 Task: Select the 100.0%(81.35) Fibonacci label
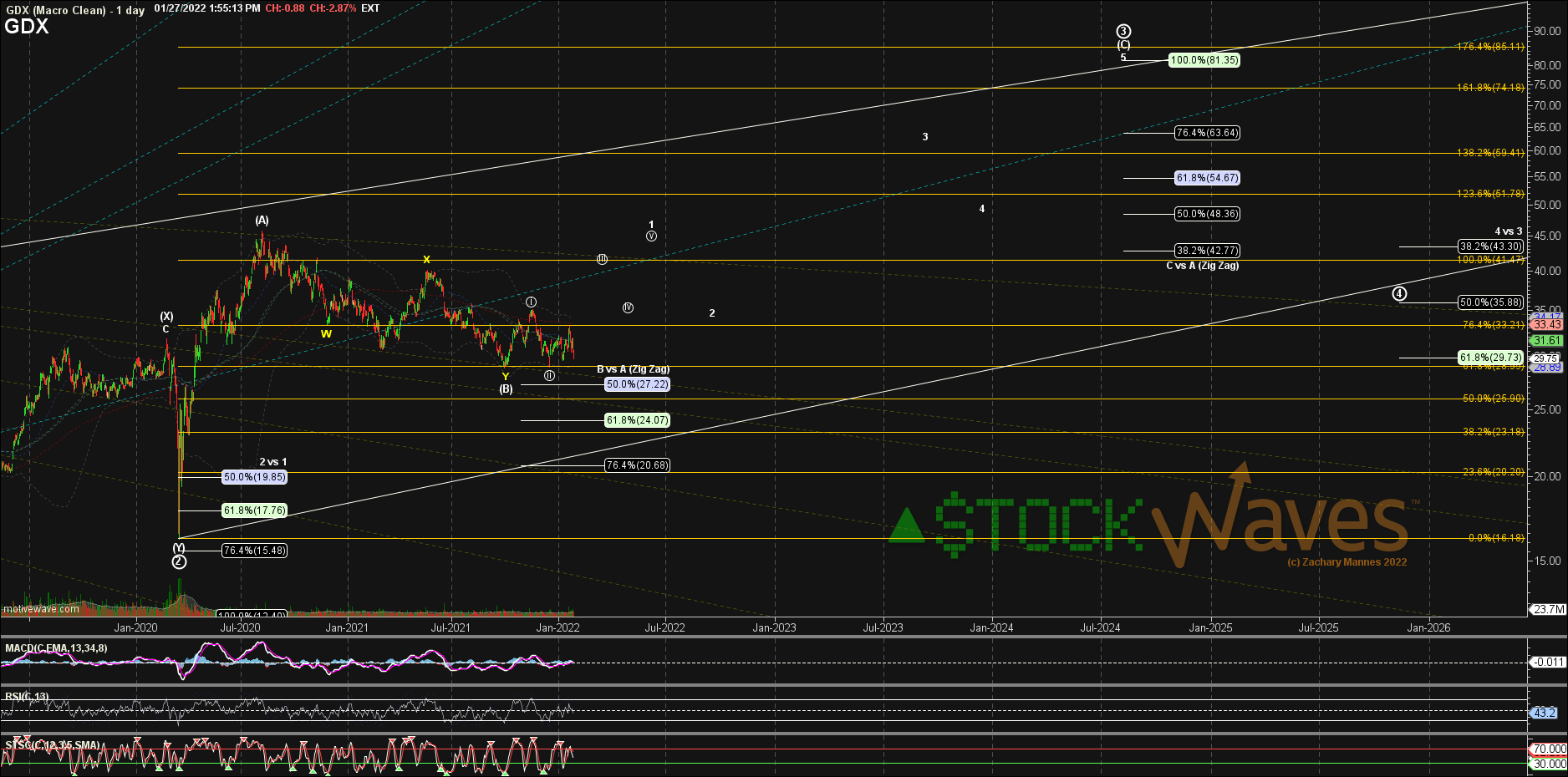[x=1204, y=60]
